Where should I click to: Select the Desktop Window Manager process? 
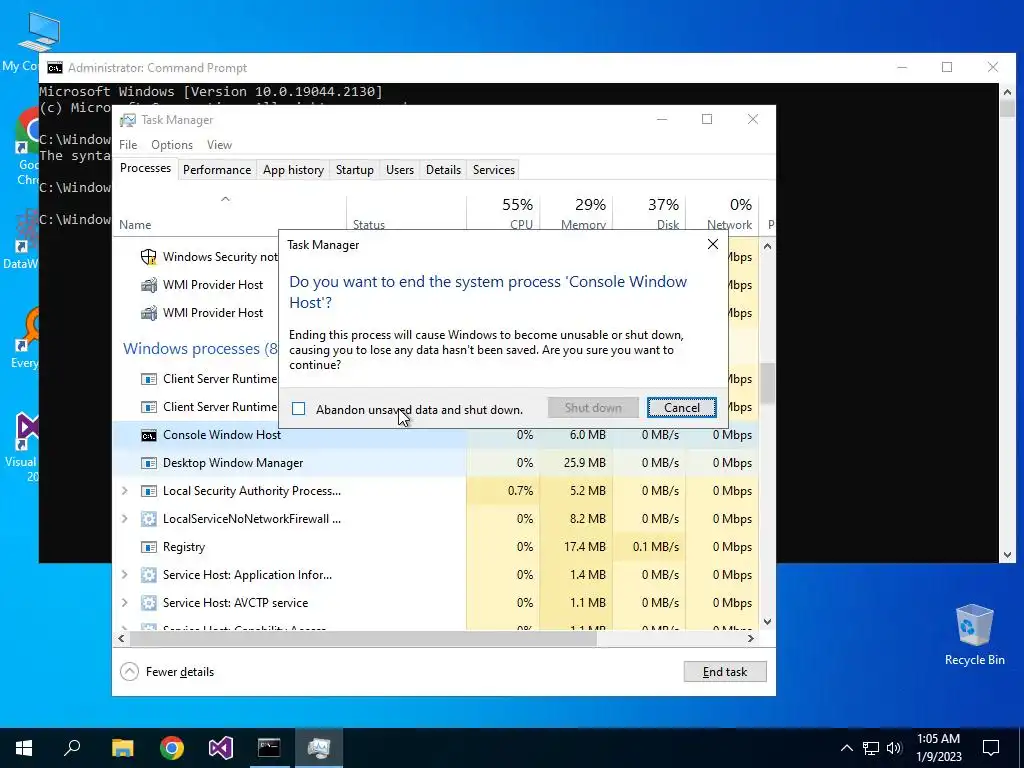436,463
